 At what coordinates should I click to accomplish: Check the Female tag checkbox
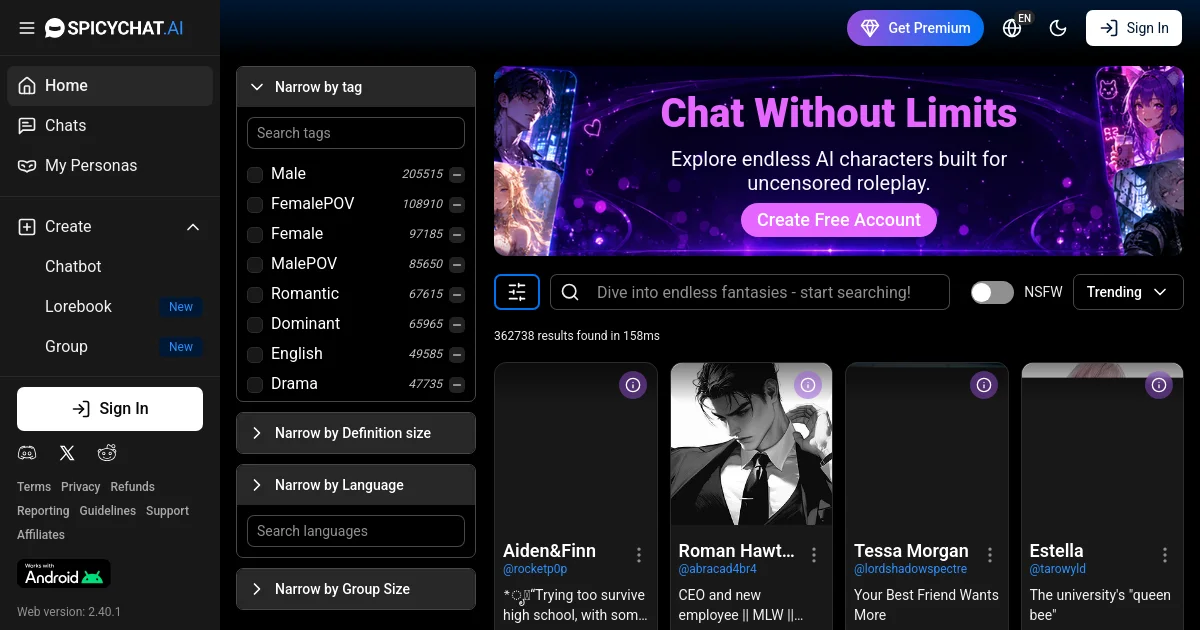(255, 235)
